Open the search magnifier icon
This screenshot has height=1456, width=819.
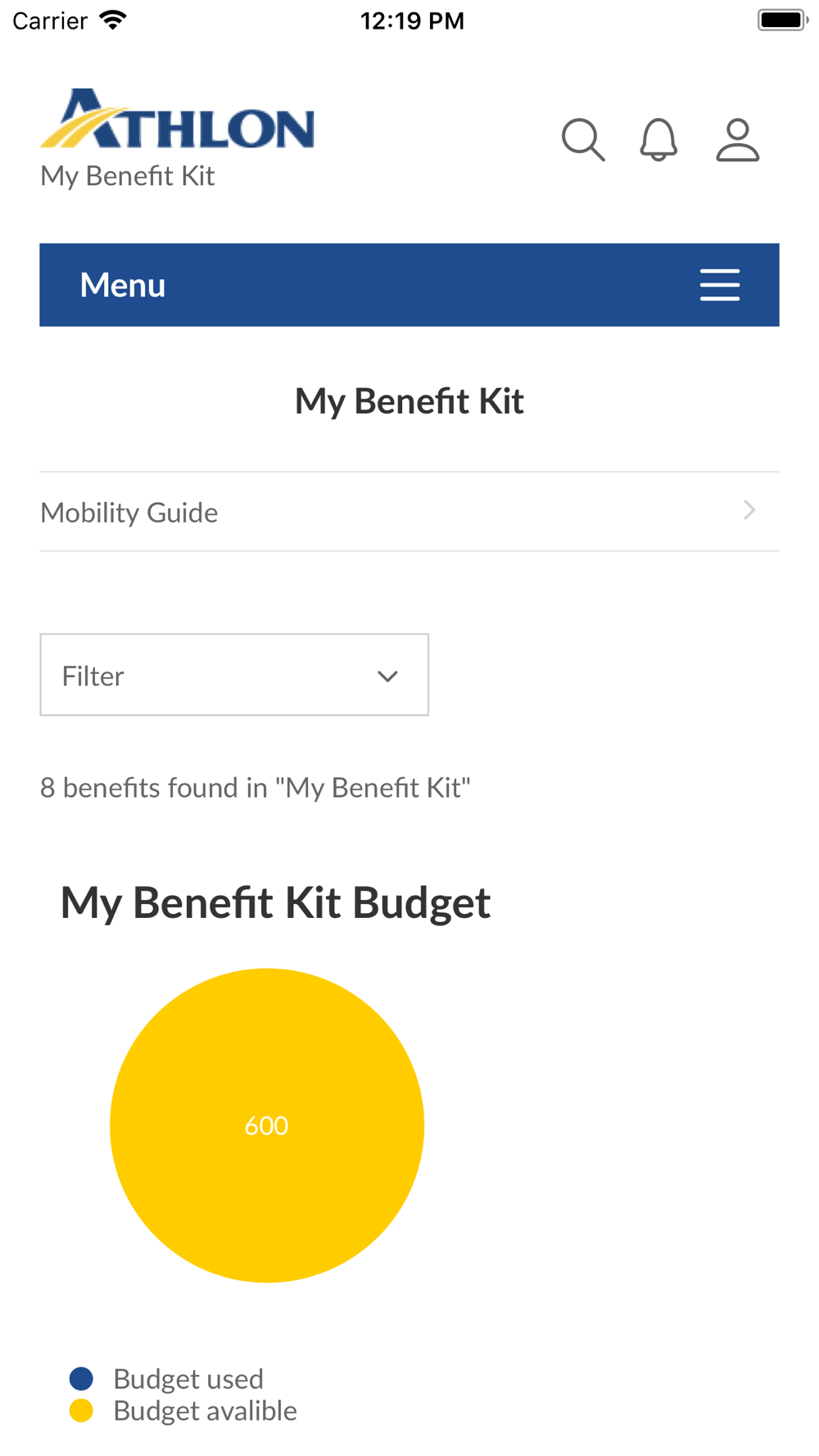[x=583, y=140]
